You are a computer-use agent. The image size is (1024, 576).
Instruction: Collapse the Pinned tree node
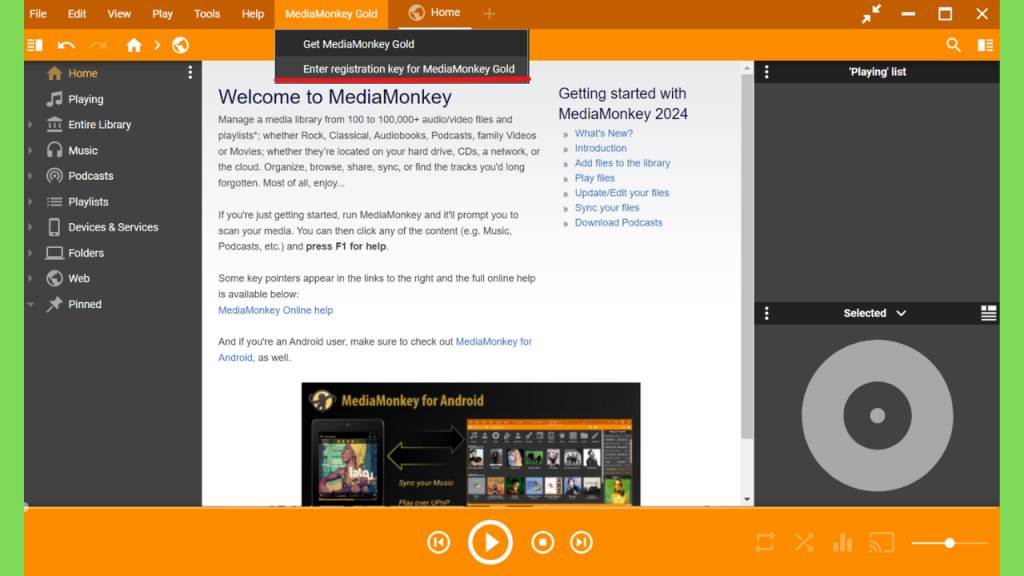pyautogui.click(x=30, y=304)
